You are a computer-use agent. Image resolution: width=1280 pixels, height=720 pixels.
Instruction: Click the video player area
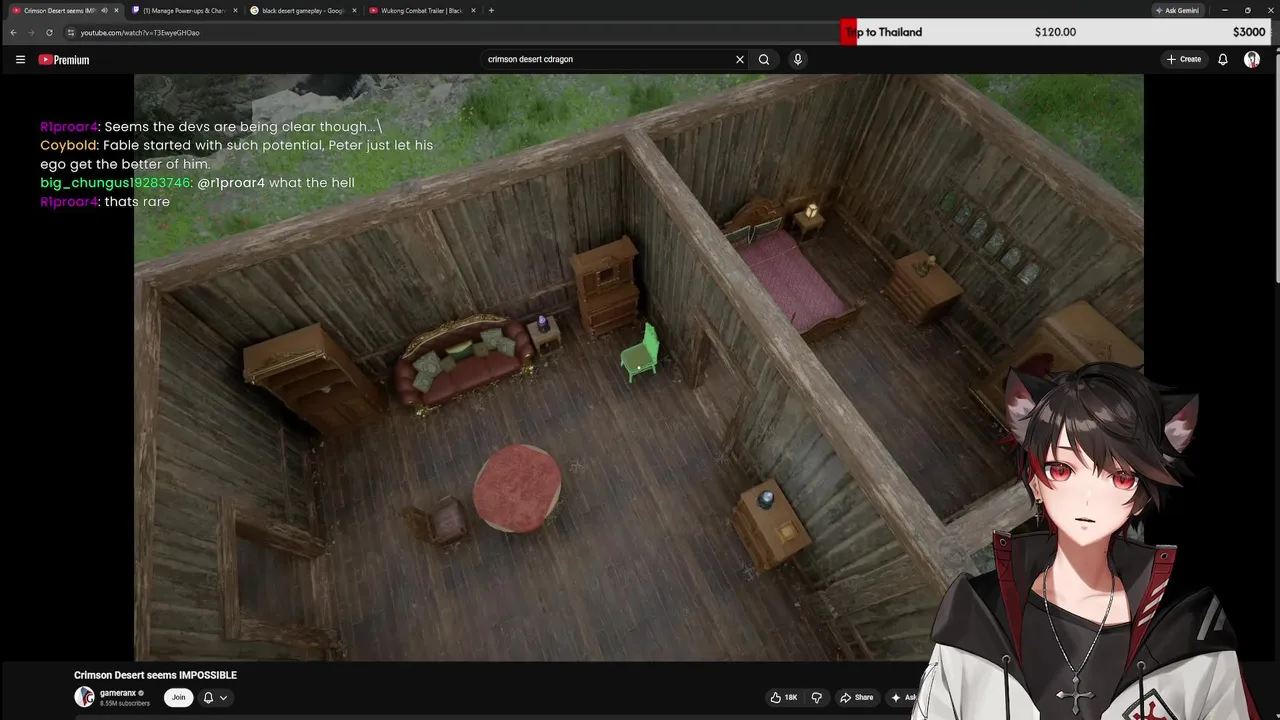pyautogui.click(x=638, y=367)
